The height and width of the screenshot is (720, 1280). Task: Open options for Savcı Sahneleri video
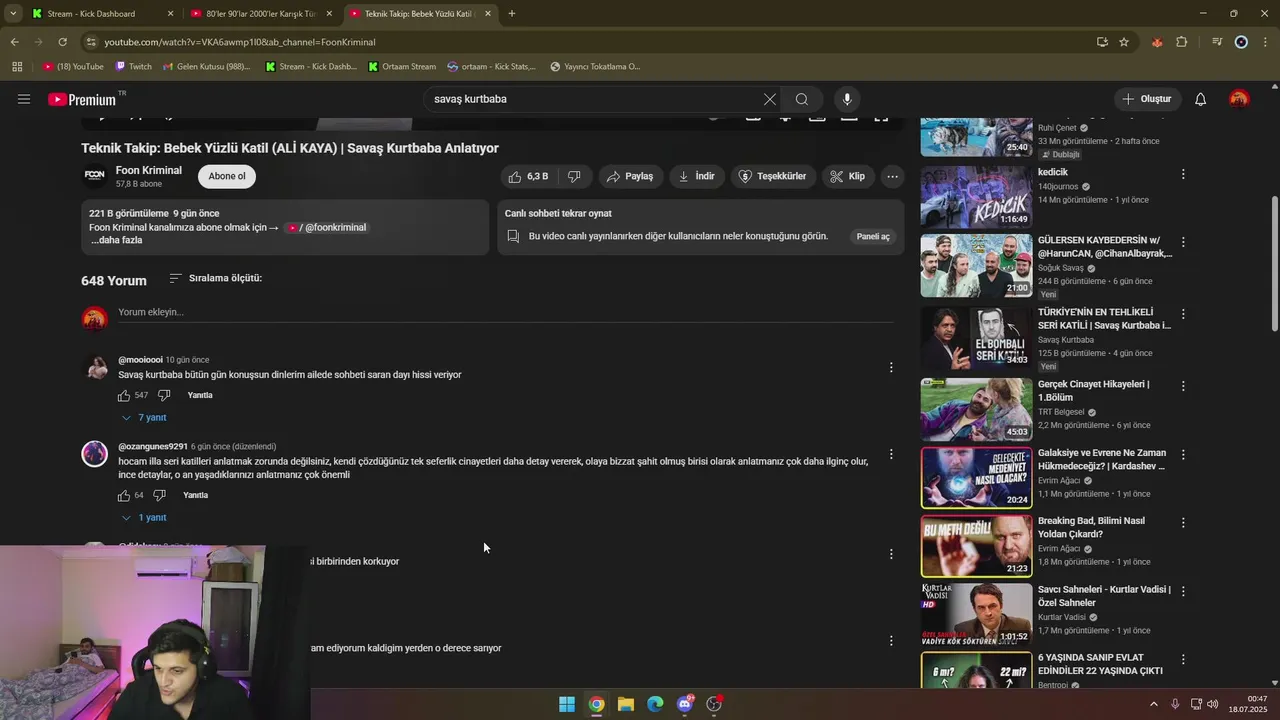pos(1183,591)
